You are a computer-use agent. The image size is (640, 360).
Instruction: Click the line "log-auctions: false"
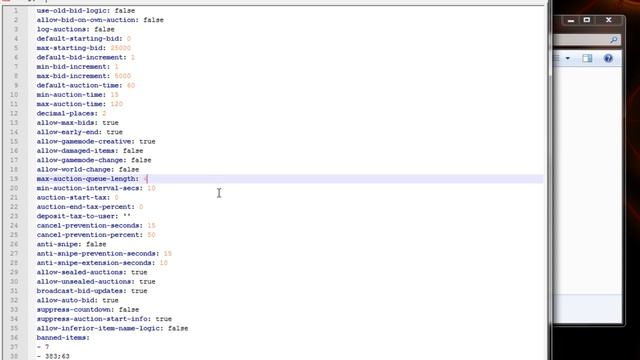[x=76, y=29]
